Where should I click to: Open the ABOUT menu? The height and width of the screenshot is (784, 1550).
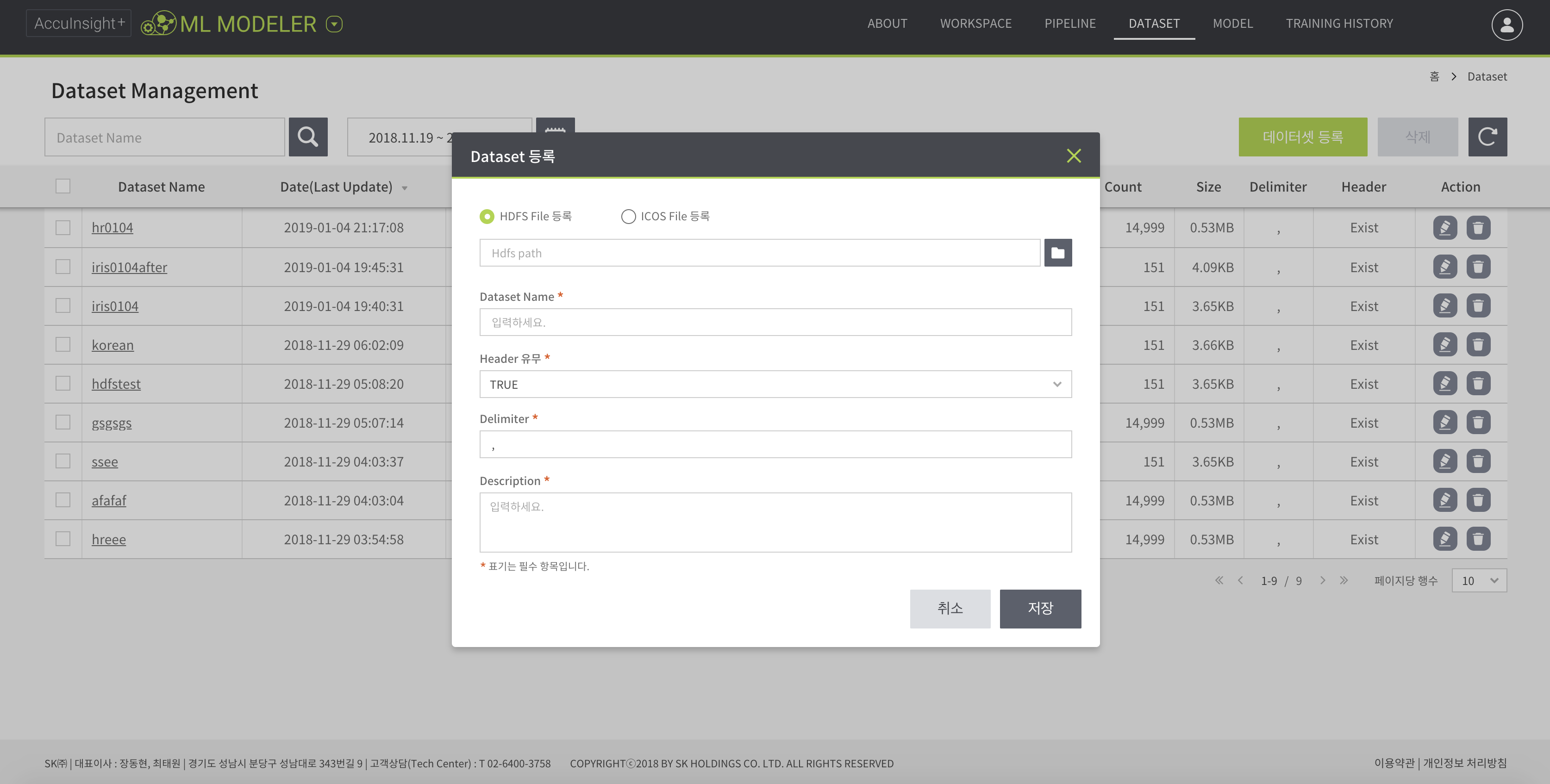point(887,24)
